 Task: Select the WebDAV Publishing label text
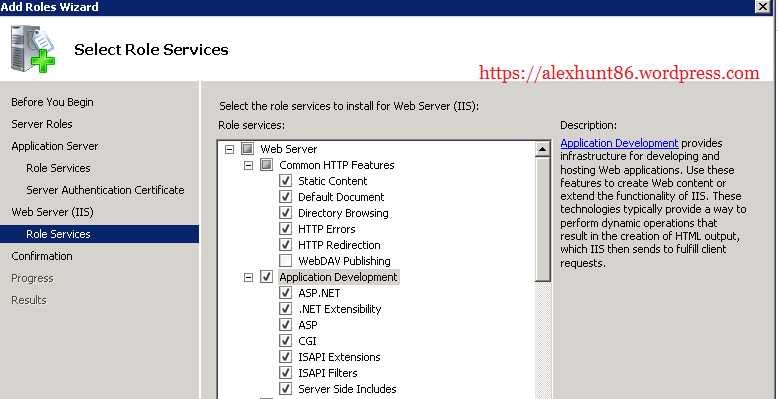(344, 261)
